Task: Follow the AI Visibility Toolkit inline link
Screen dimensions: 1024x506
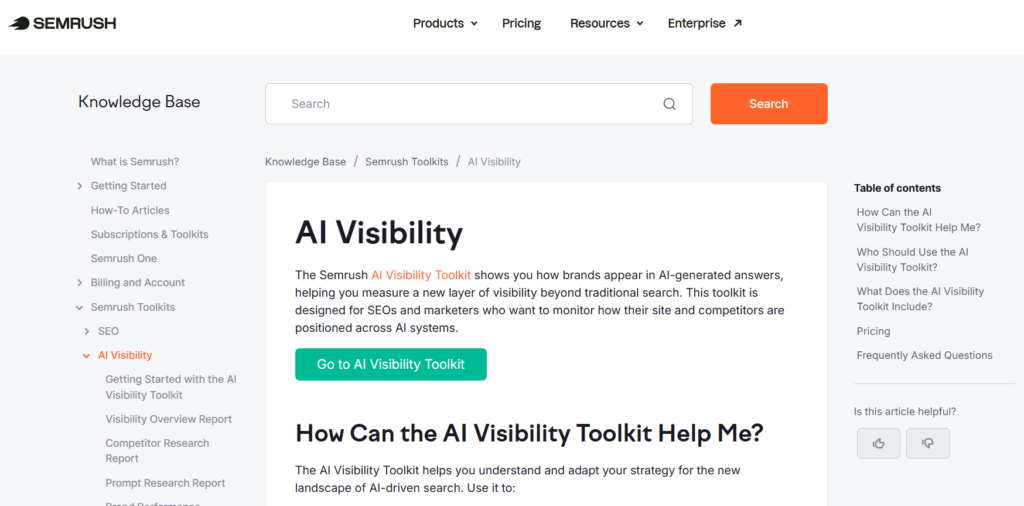Action: tap(420, 275)
